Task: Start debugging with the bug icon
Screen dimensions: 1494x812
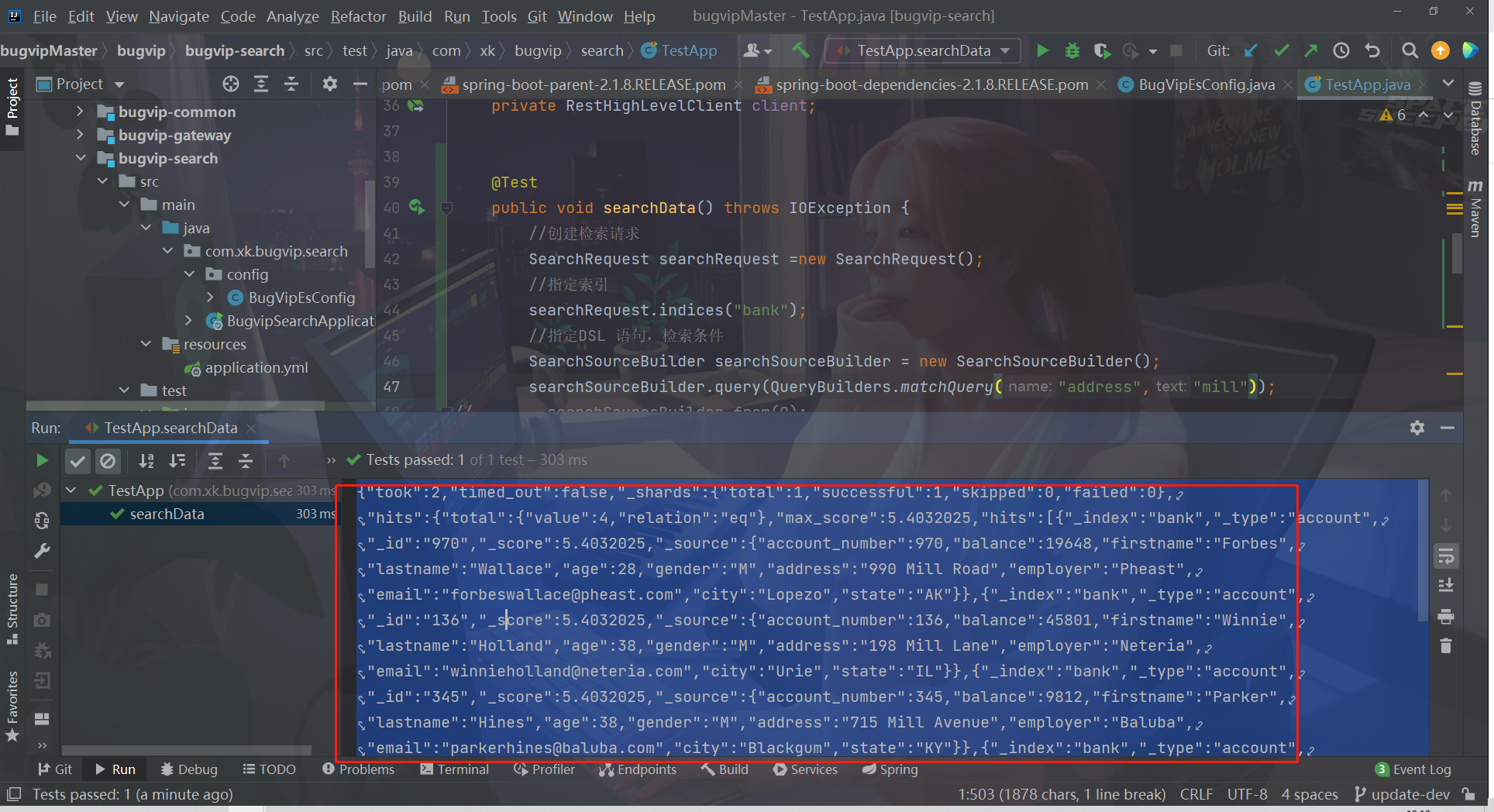Action: 1072,50
